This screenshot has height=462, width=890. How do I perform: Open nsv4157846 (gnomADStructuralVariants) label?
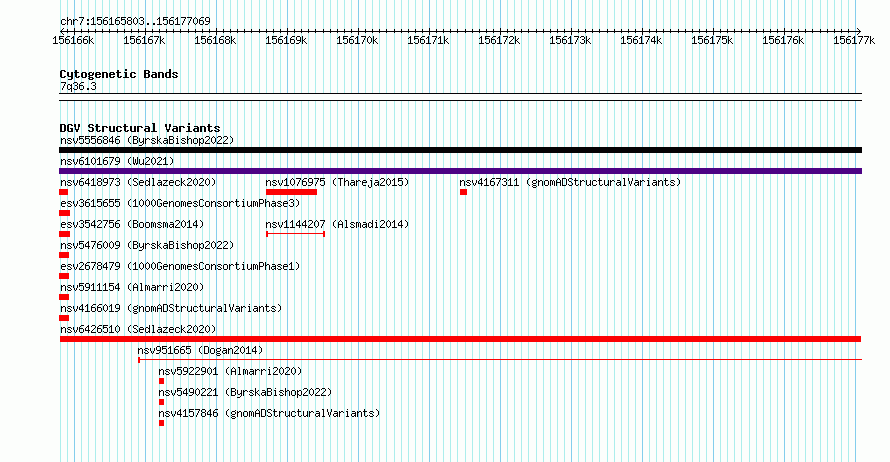point(269,413)
